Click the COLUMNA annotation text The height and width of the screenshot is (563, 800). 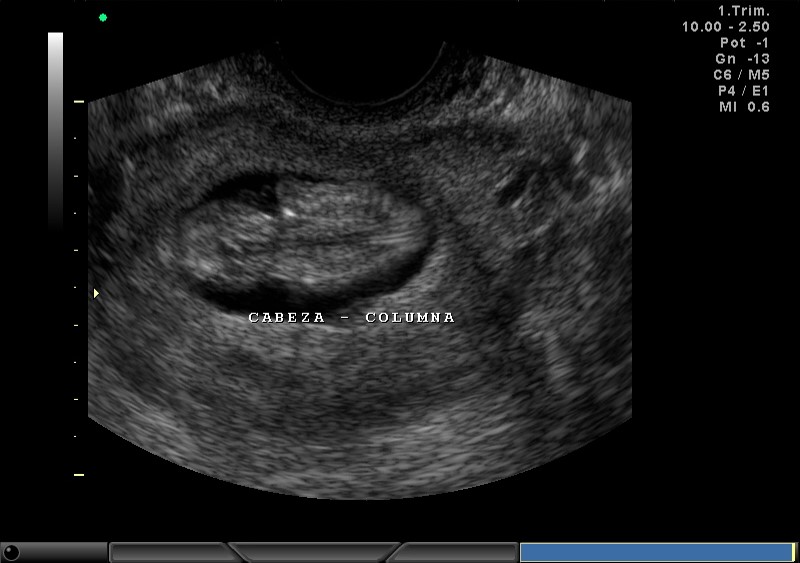(410, 317)
